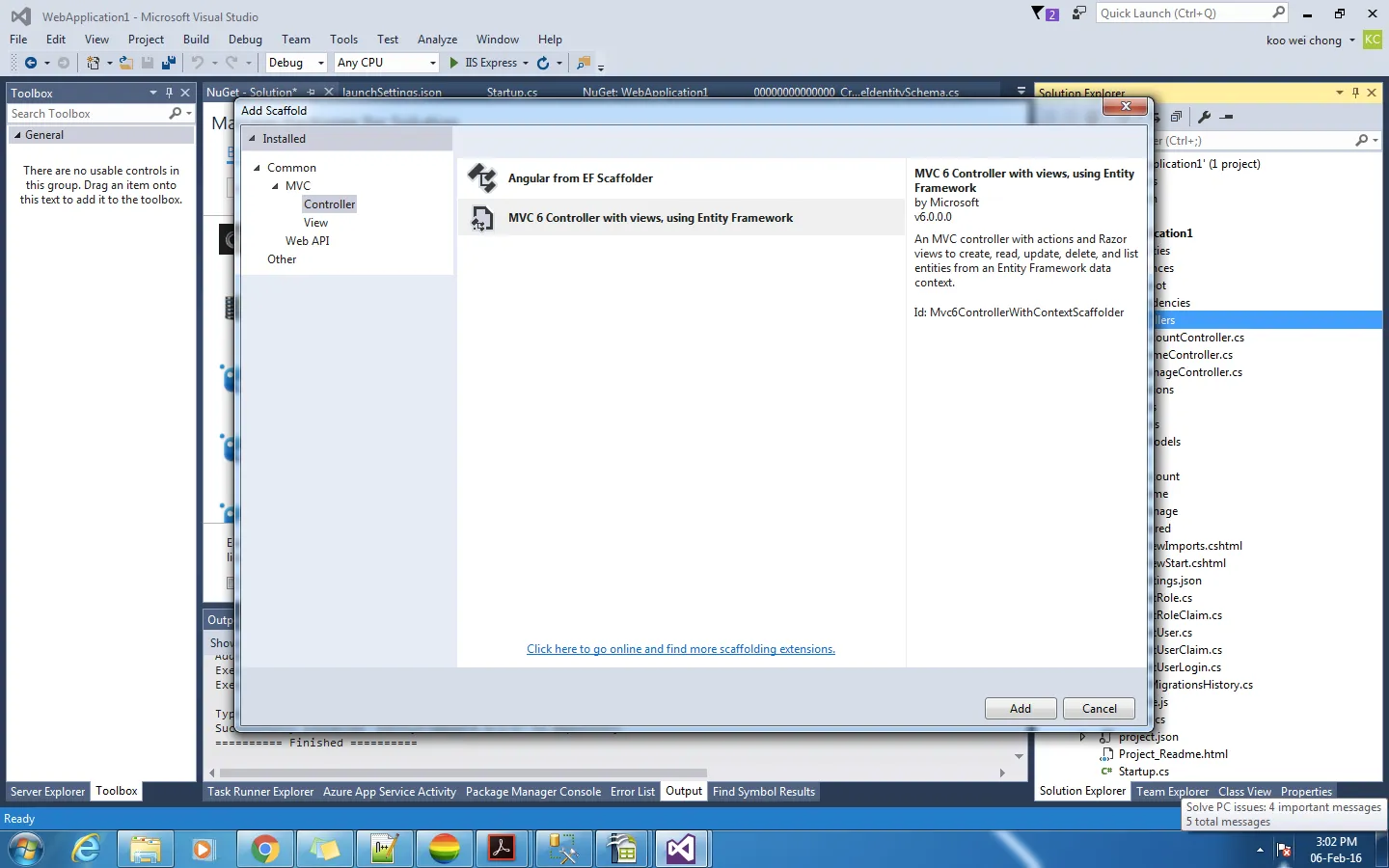Select the MVC 6 Controller scaffolder icon

point(481,218)
